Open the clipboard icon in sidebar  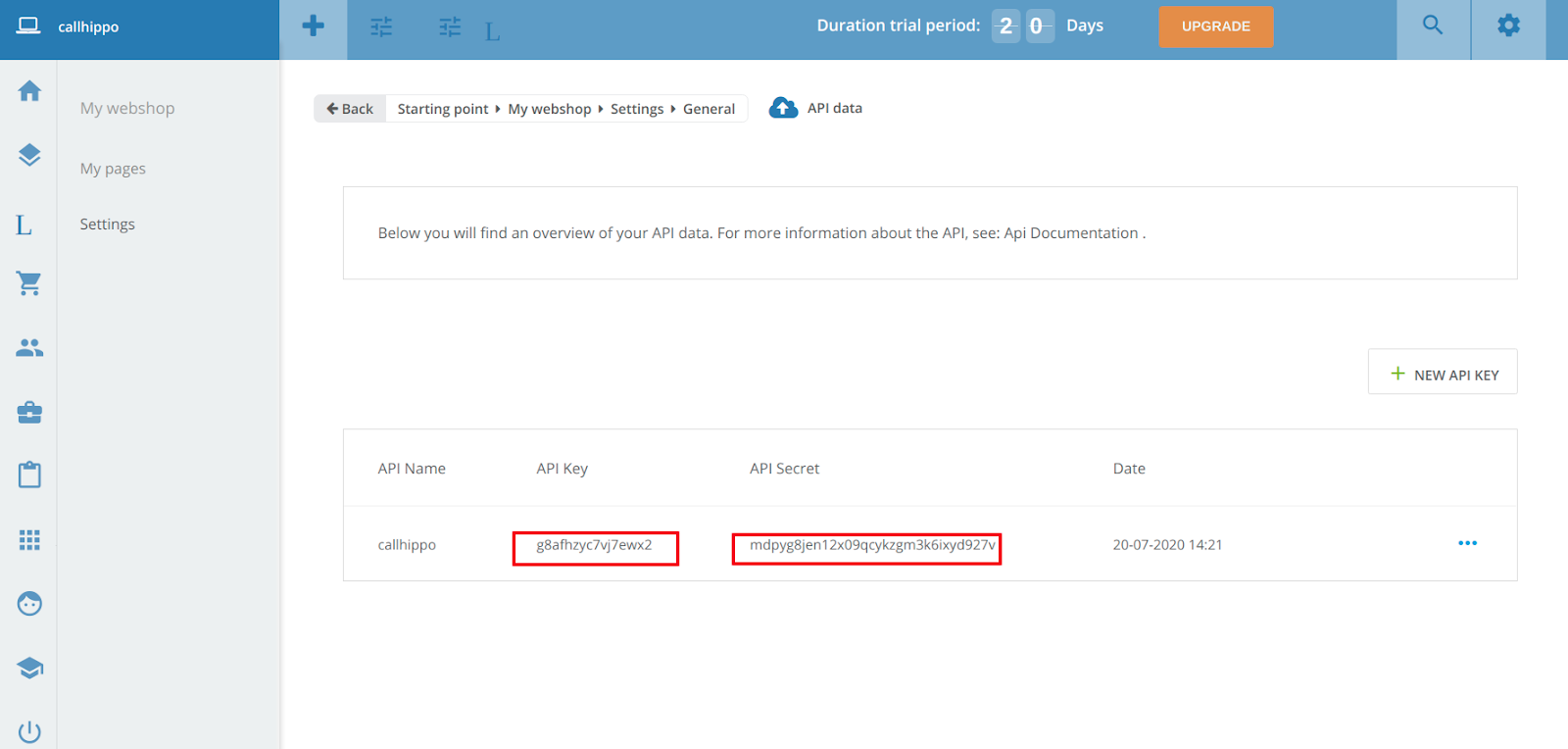coord(29,474)
